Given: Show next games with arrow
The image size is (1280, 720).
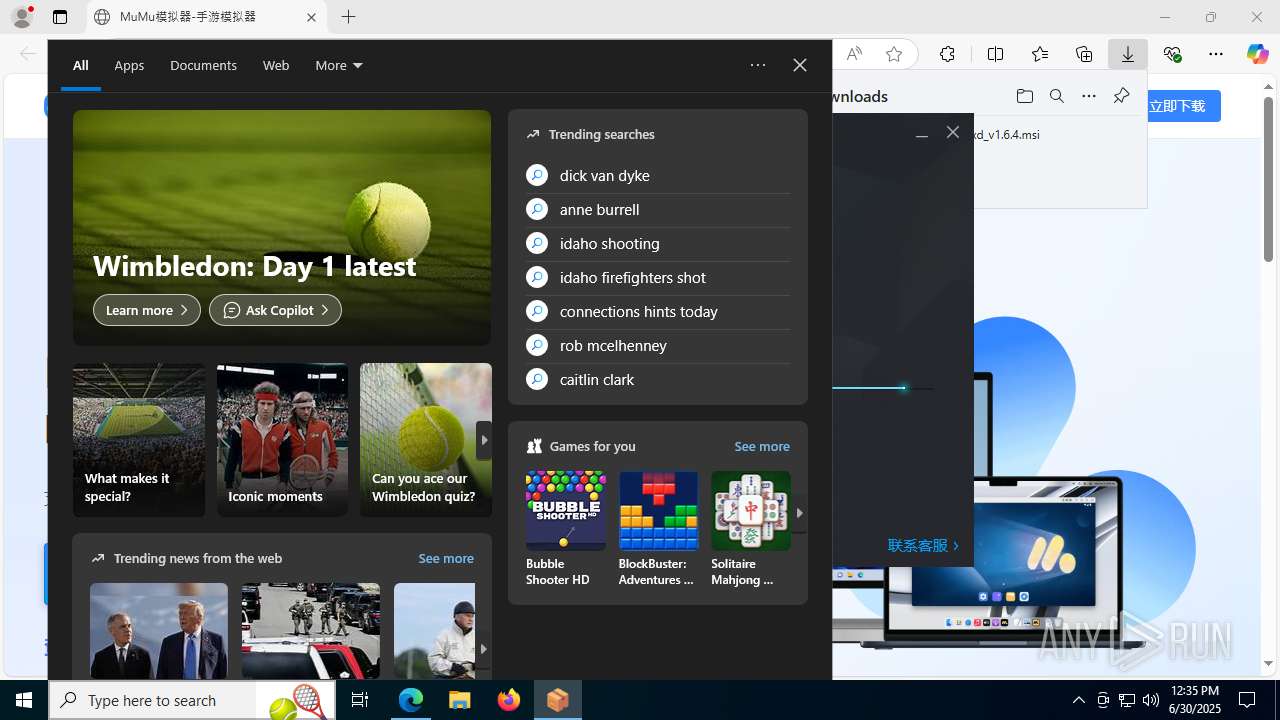Looking at the screenshot, I should [799, 513].
